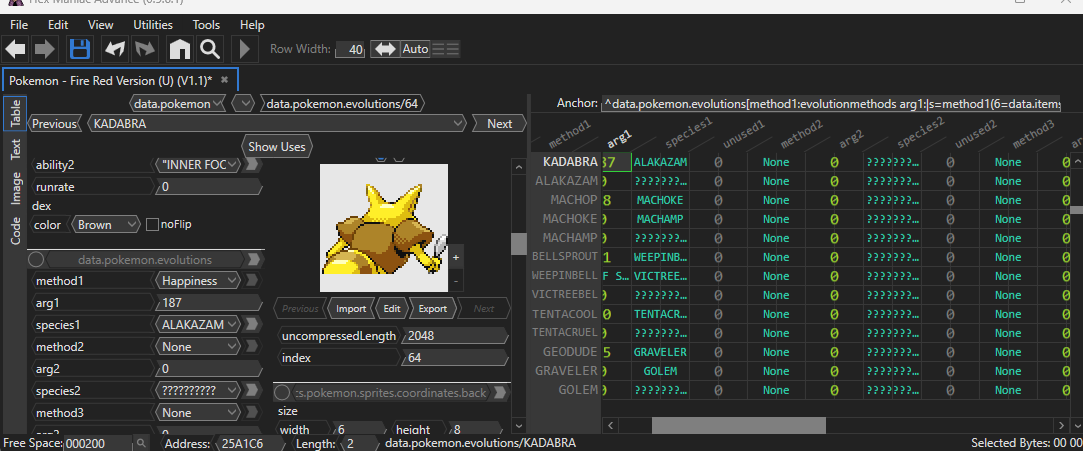Switch to the Text side tab
This screenshot has height=451, width=1083.
pyautogui.click(x=15, y=148)
